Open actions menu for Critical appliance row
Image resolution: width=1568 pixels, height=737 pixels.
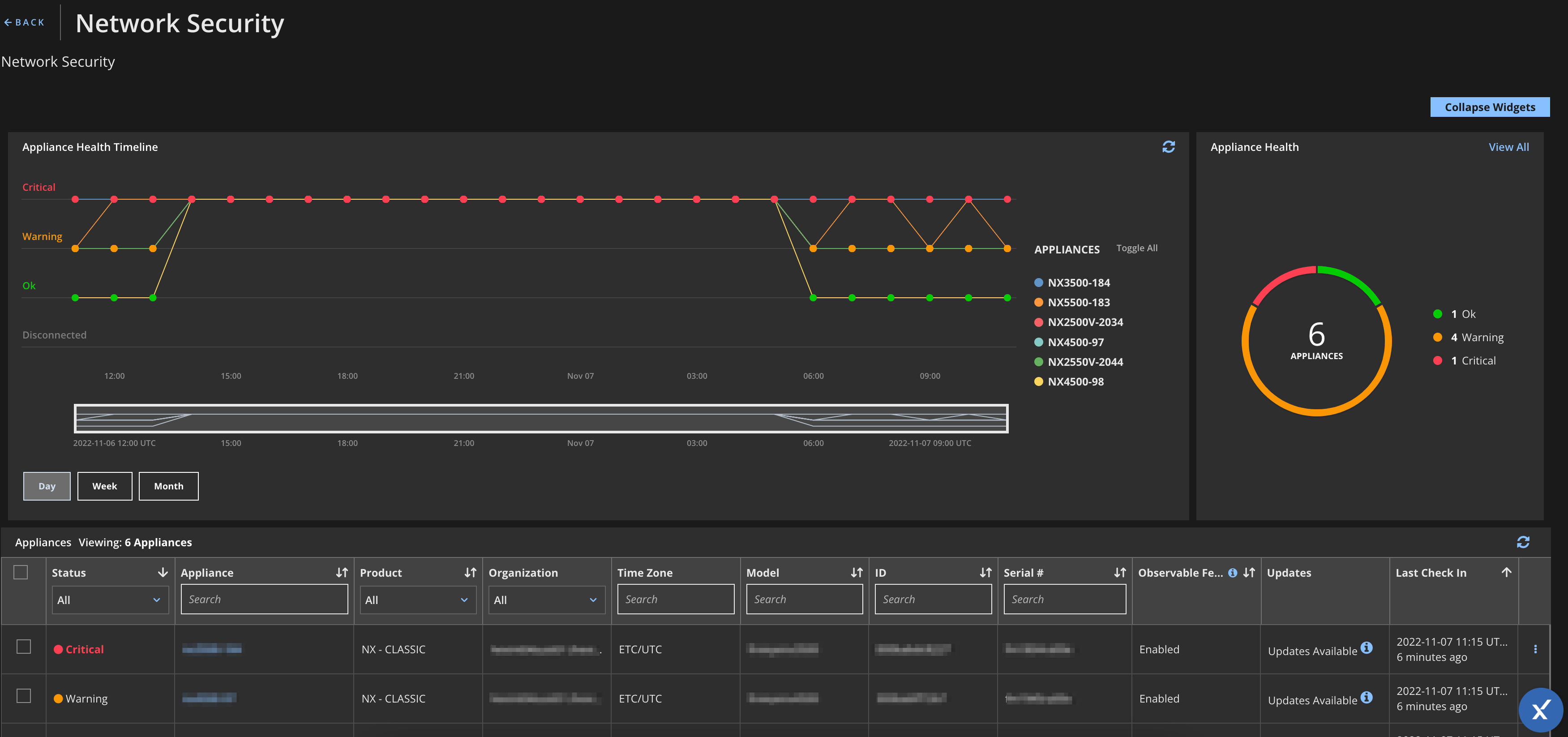tap(1535, 649)
